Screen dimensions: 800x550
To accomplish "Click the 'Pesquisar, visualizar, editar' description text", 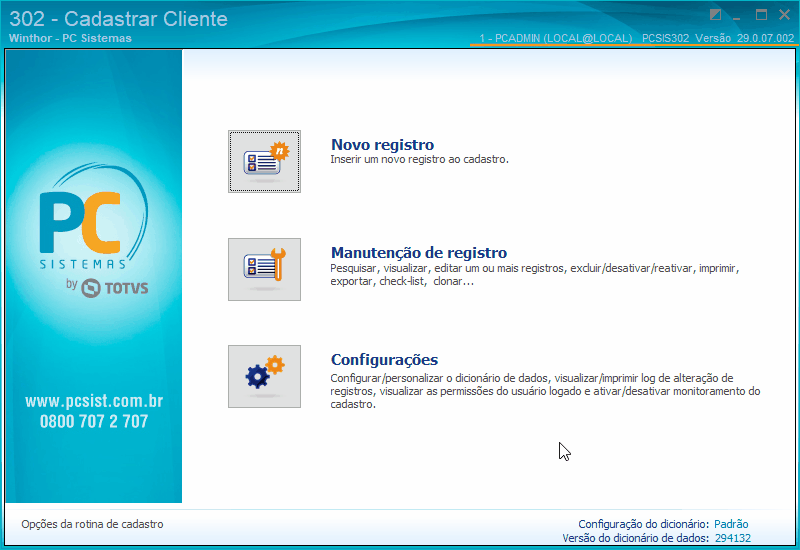I will click(x=535, y=274).
